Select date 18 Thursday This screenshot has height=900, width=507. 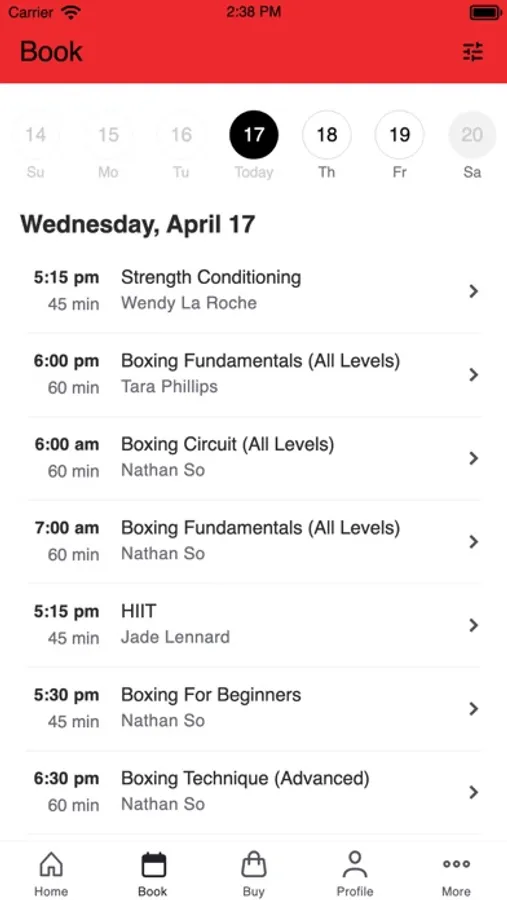tap(327, 135)
